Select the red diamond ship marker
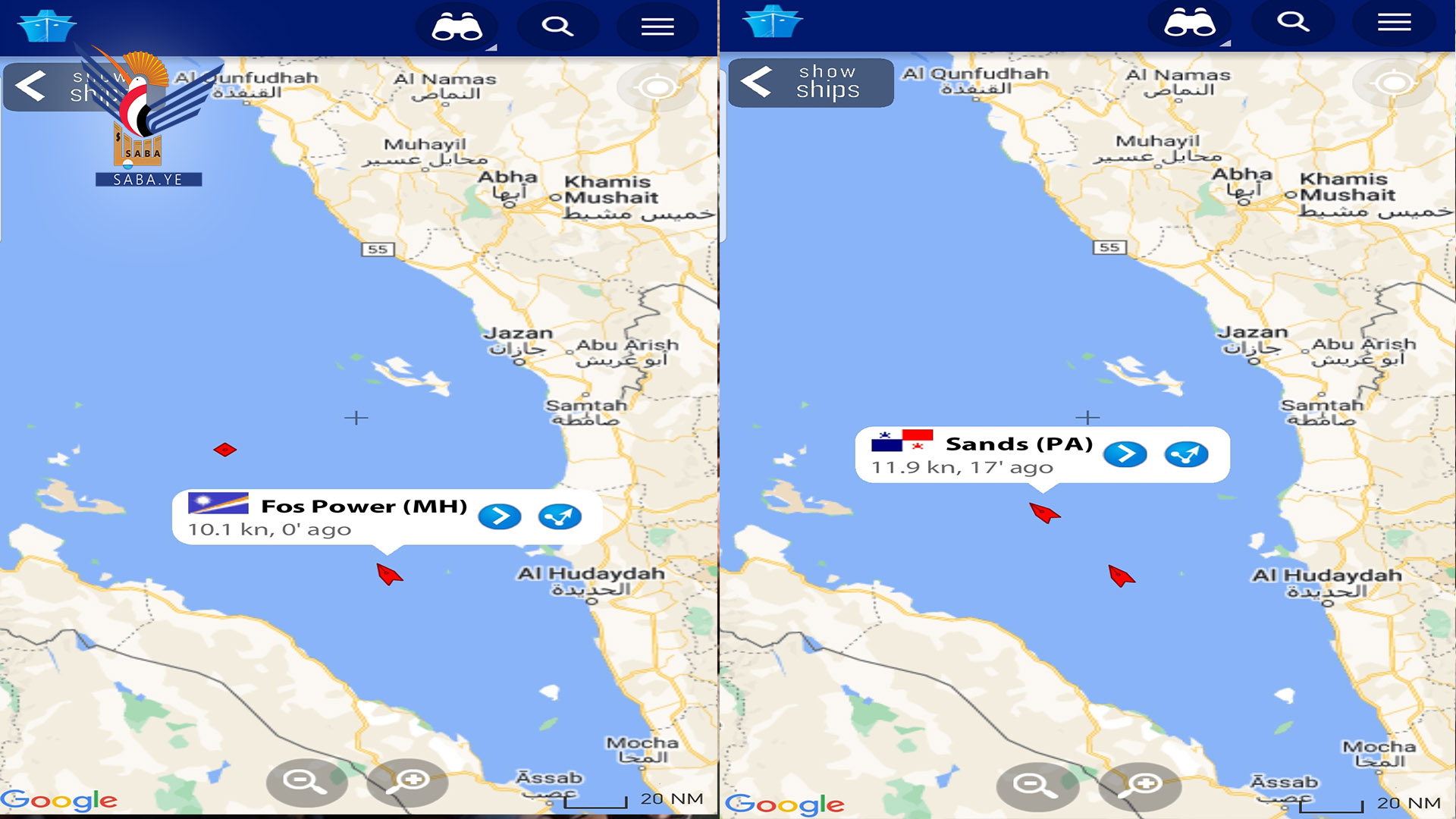The height and width of the screenshot is (819, 1456). tap(224, 450)
